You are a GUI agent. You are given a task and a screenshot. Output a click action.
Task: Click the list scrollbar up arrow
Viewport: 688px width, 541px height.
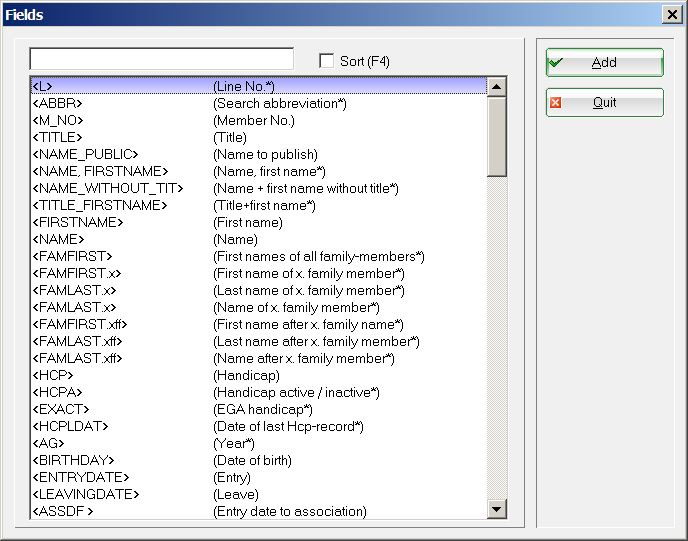click(x=497, y=86)
